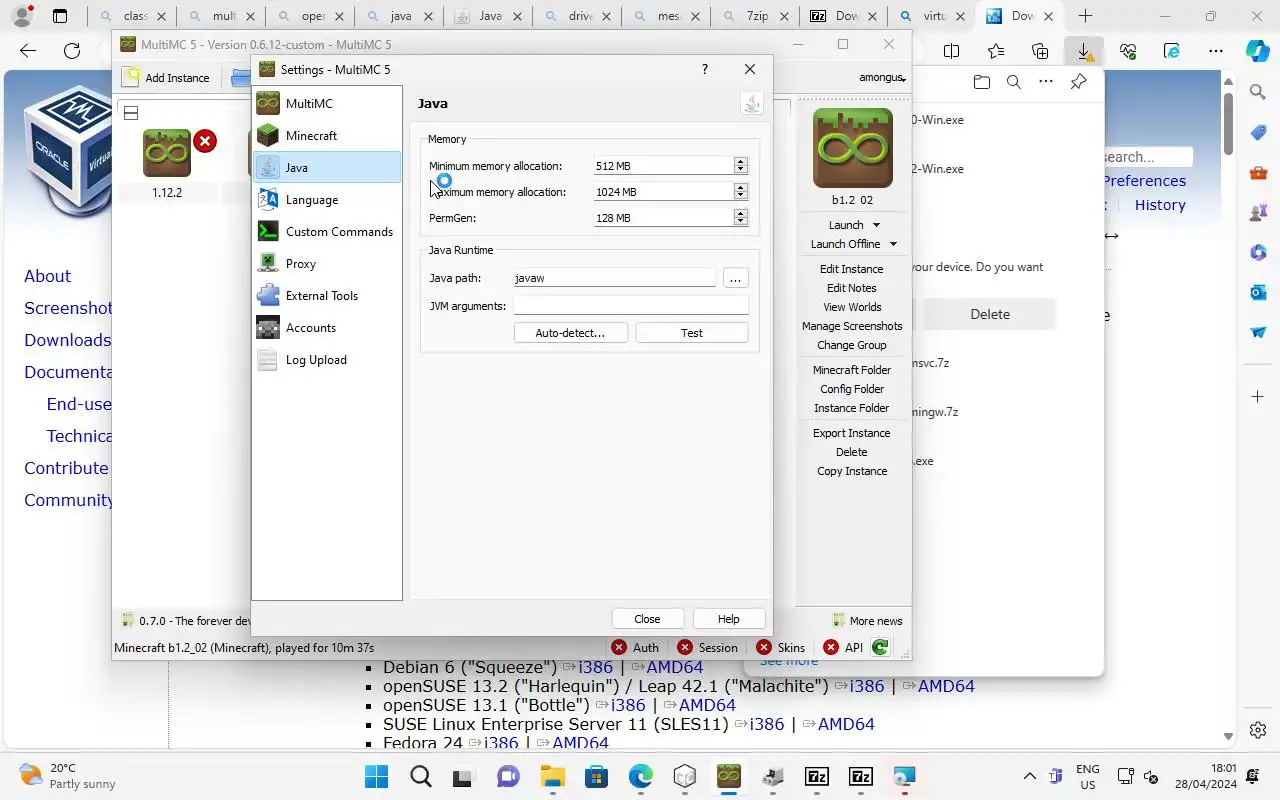
Task: Open History link in browser page
Action: click(x=1160, y=205)
